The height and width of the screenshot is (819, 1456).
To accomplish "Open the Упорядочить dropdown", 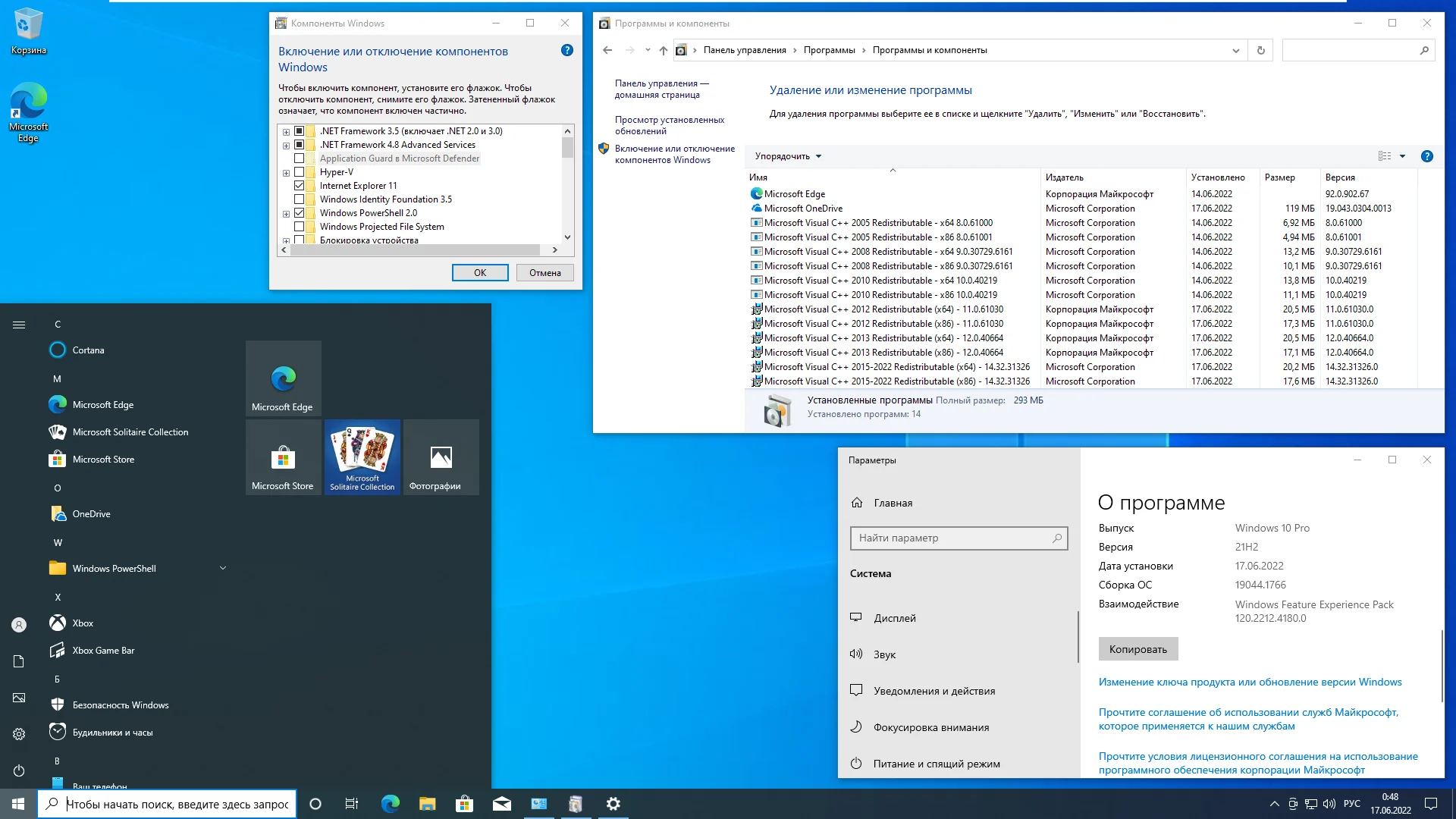I will coord(788,156).
